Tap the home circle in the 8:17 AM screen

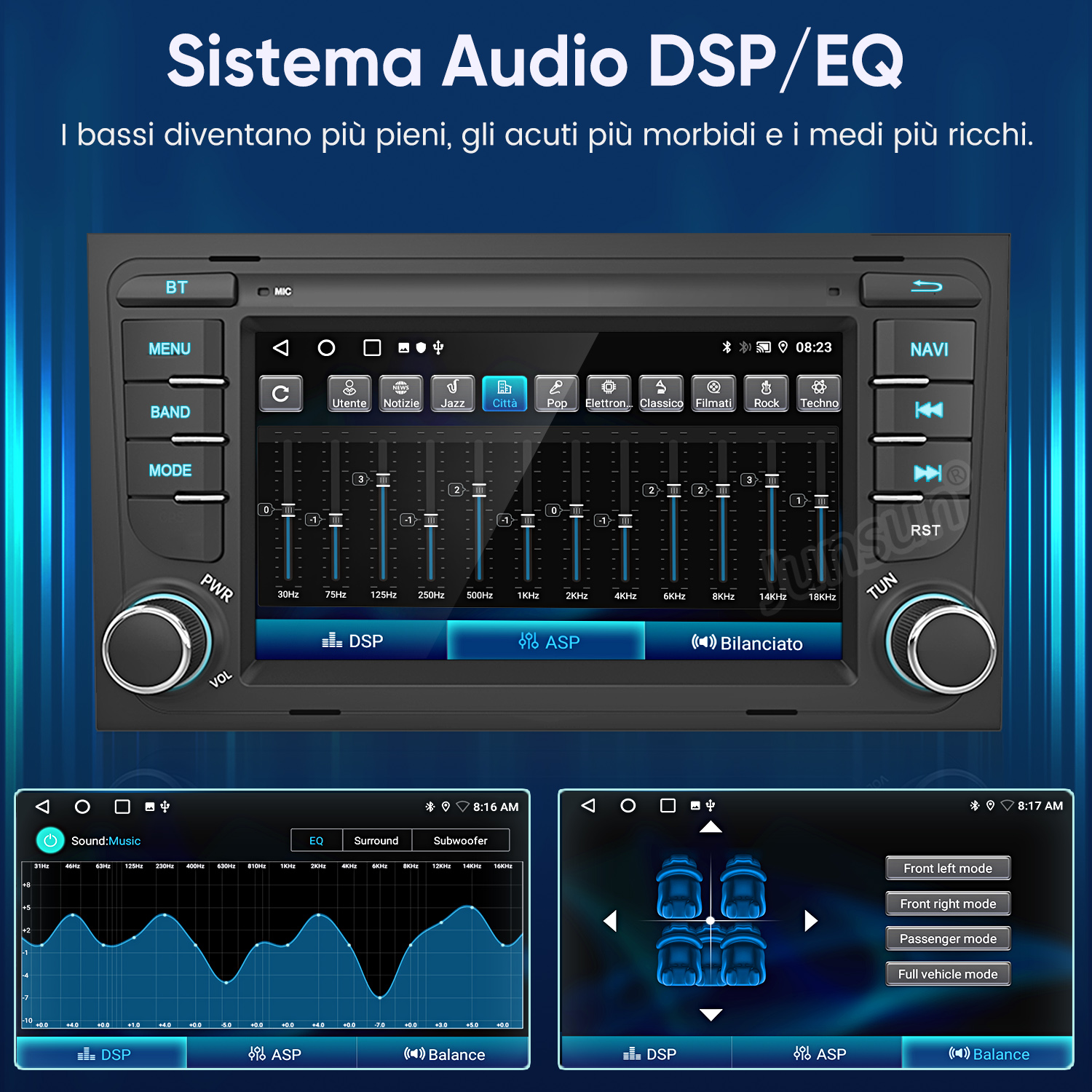(628, 805)
